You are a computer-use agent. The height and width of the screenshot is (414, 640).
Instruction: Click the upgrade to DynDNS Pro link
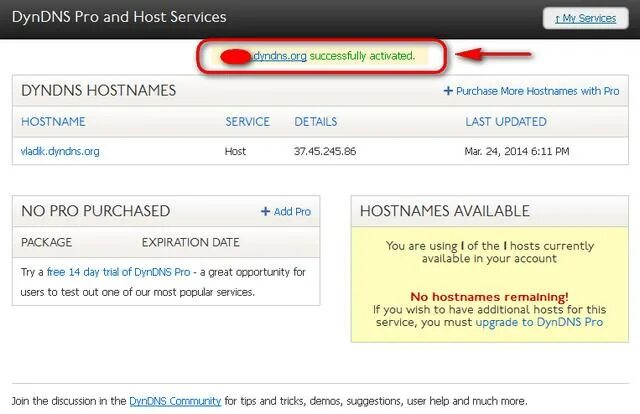[539, 322]
